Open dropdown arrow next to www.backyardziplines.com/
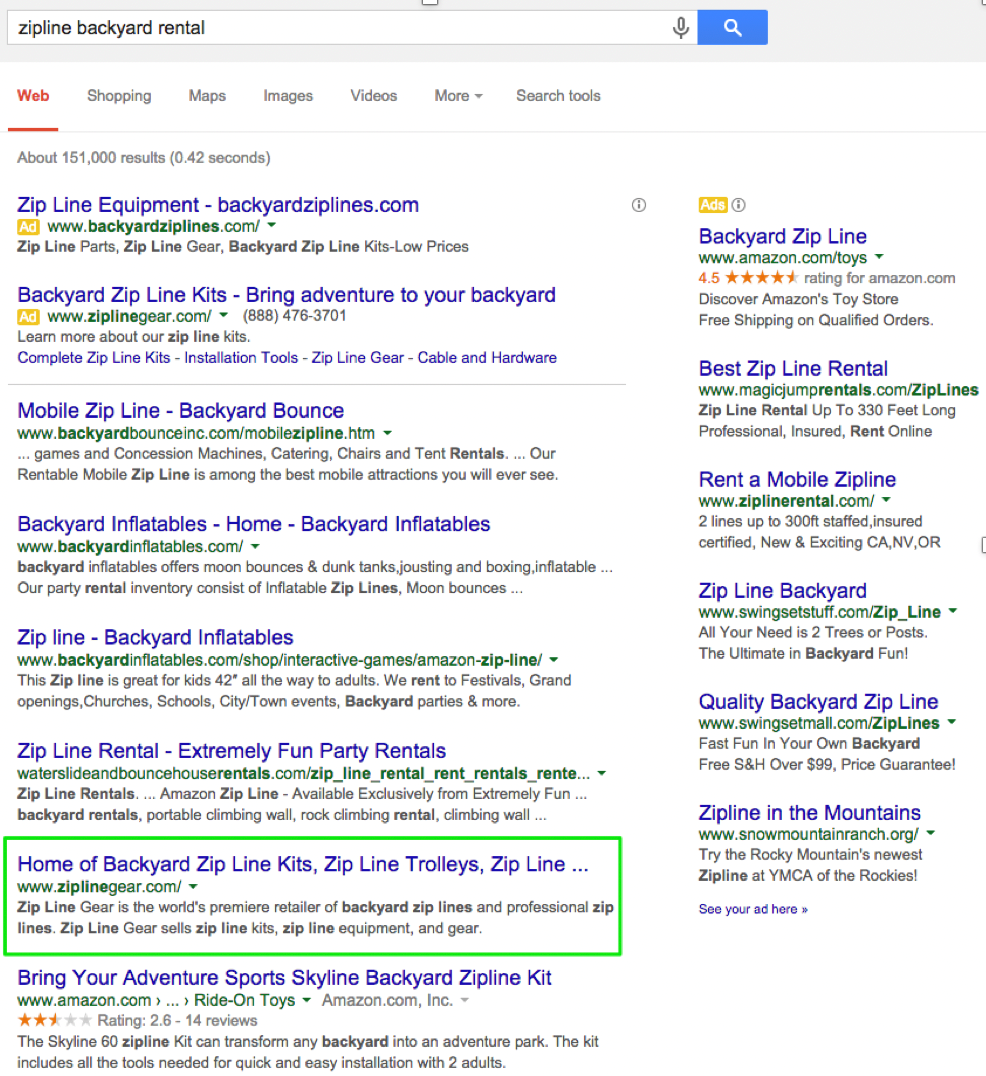 point(272,225)
